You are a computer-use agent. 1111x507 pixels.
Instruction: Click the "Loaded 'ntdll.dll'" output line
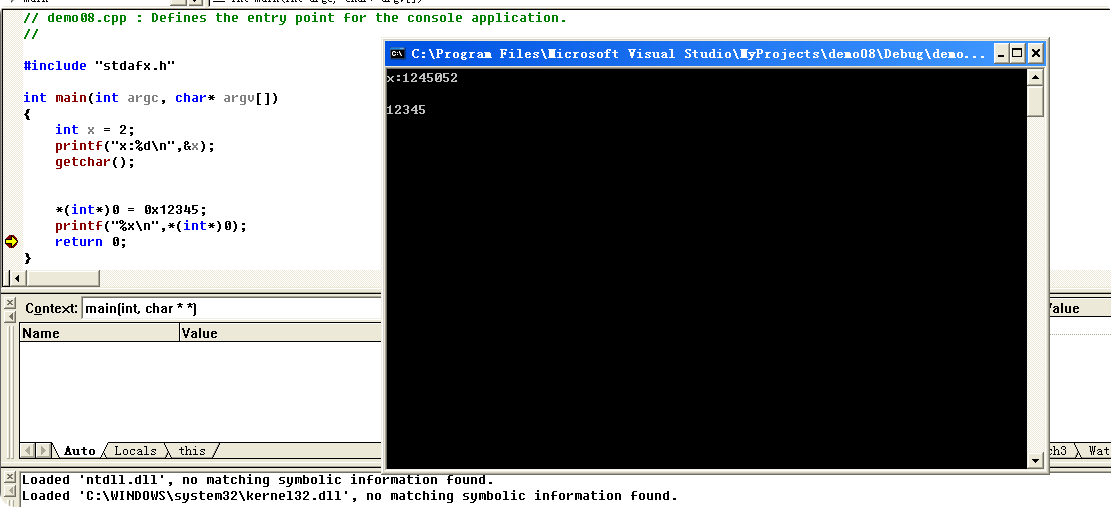tap(258, 479)
